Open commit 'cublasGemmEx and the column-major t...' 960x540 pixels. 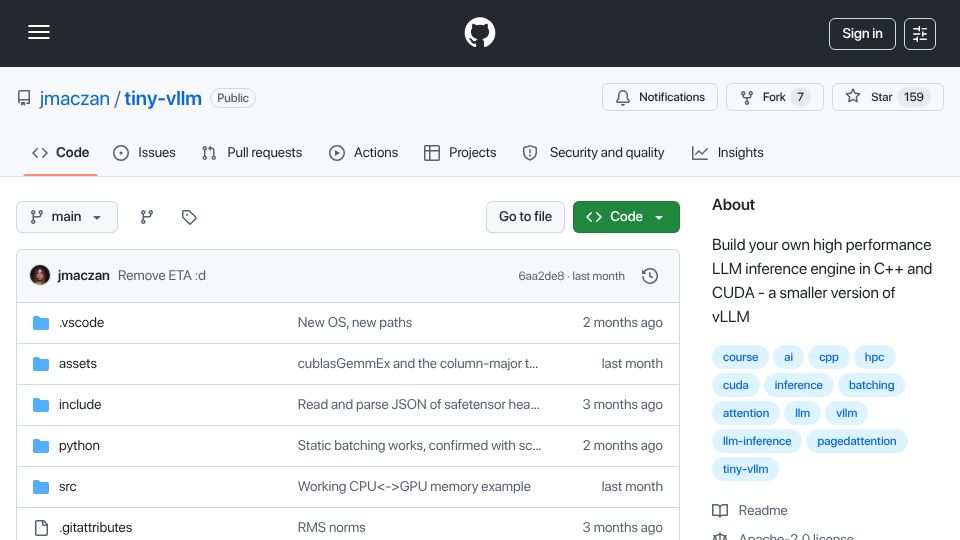[418, 364]
